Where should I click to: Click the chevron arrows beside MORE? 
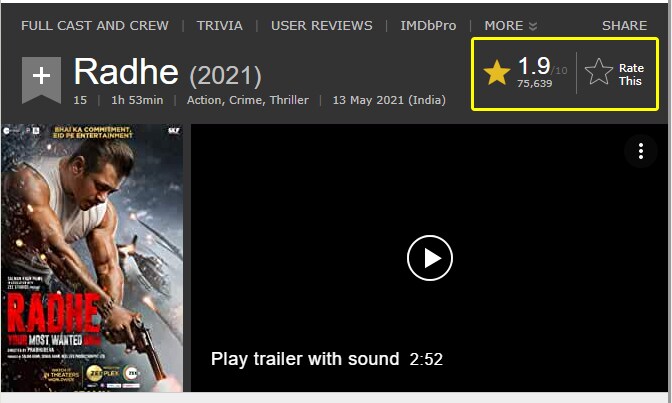[x=533, y=27]
